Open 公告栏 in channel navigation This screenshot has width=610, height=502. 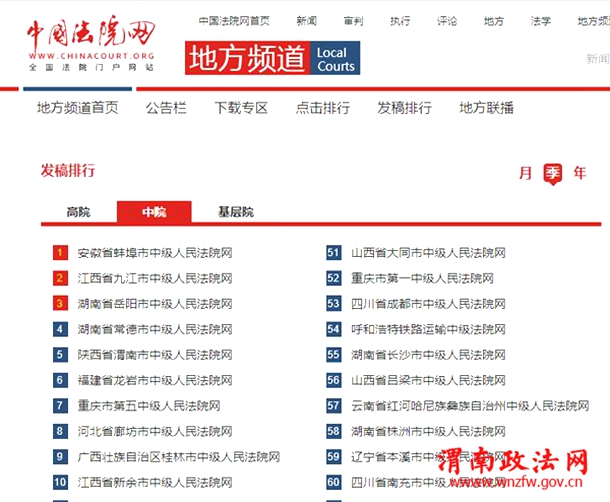pos(166,108)
